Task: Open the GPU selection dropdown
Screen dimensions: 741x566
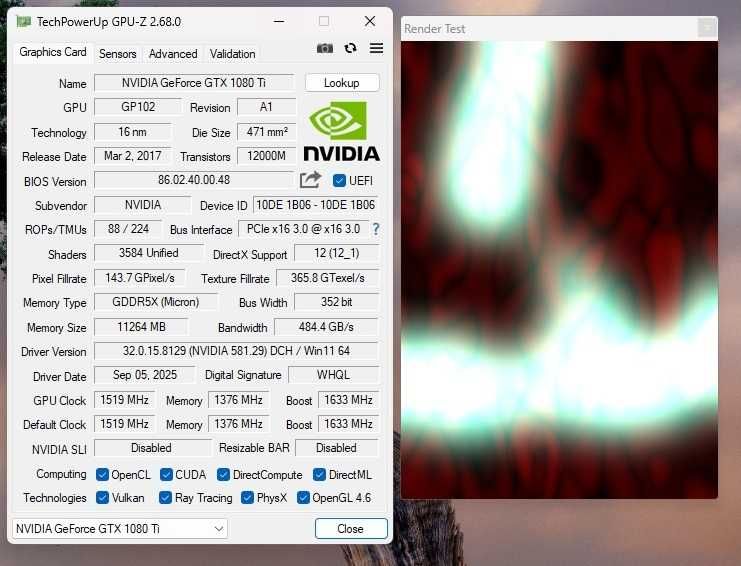Action: (120, 528)
